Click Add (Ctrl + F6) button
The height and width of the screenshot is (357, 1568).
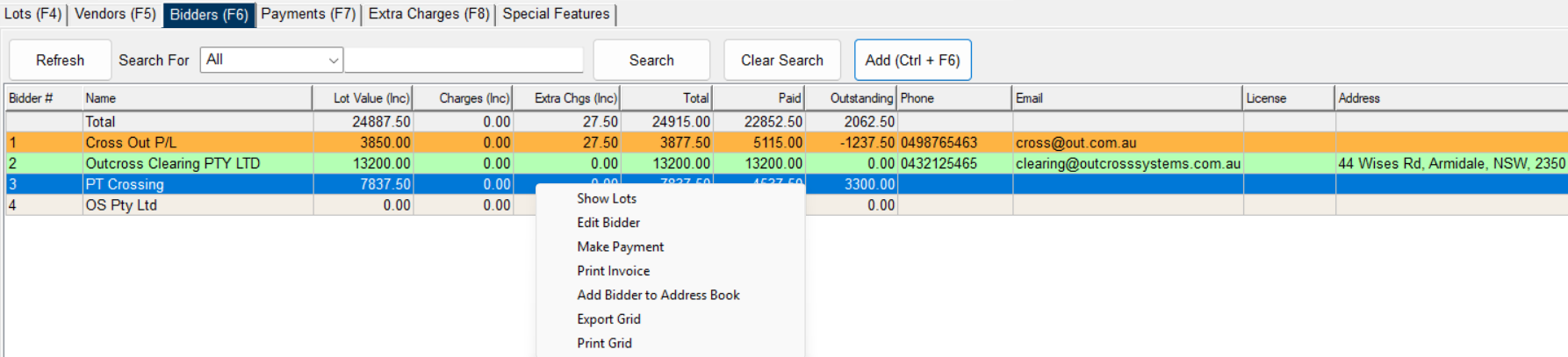912,61
